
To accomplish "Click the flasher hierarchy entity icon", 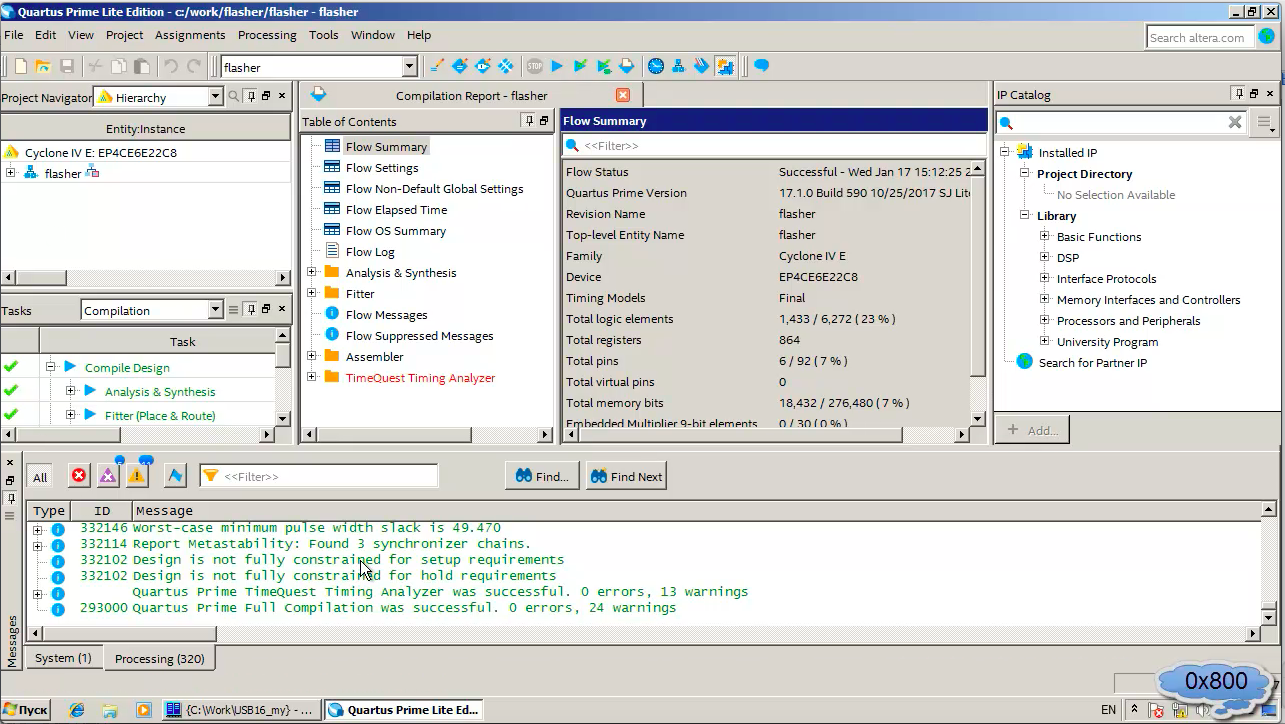I will coord(30,173).
